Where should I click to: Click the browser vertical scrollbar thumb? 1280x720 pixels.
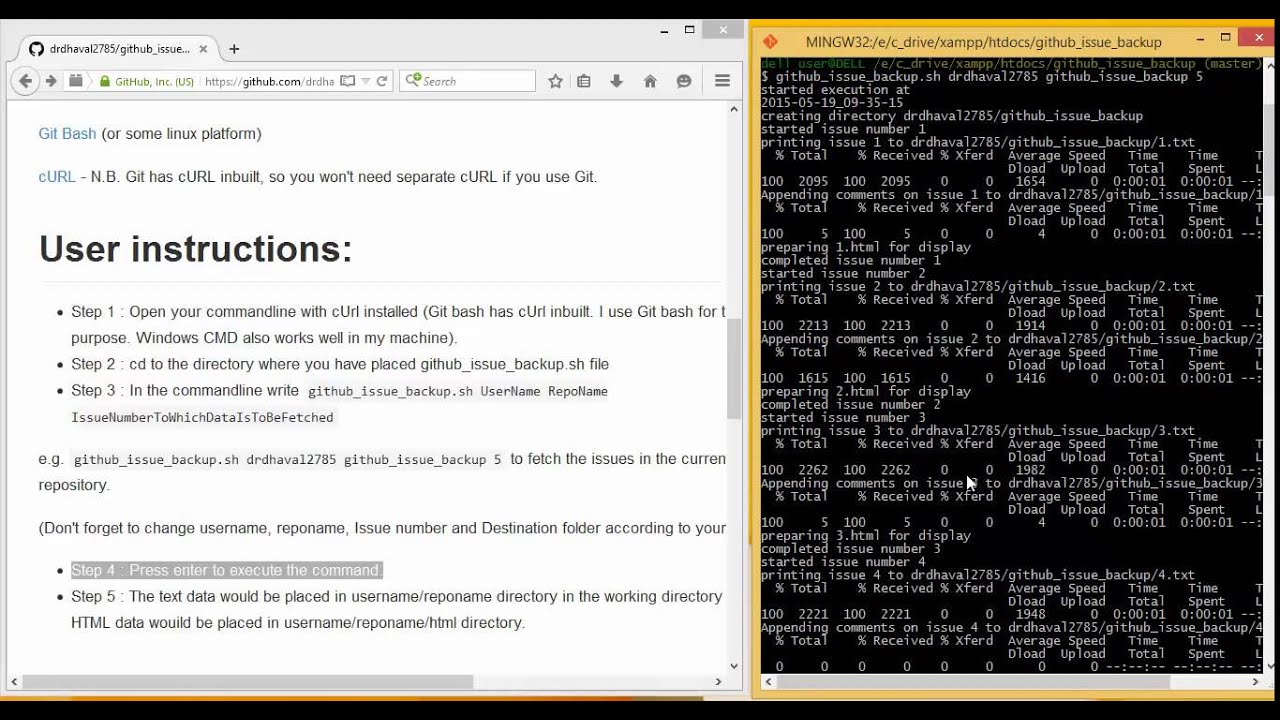(x=734, y=368)
